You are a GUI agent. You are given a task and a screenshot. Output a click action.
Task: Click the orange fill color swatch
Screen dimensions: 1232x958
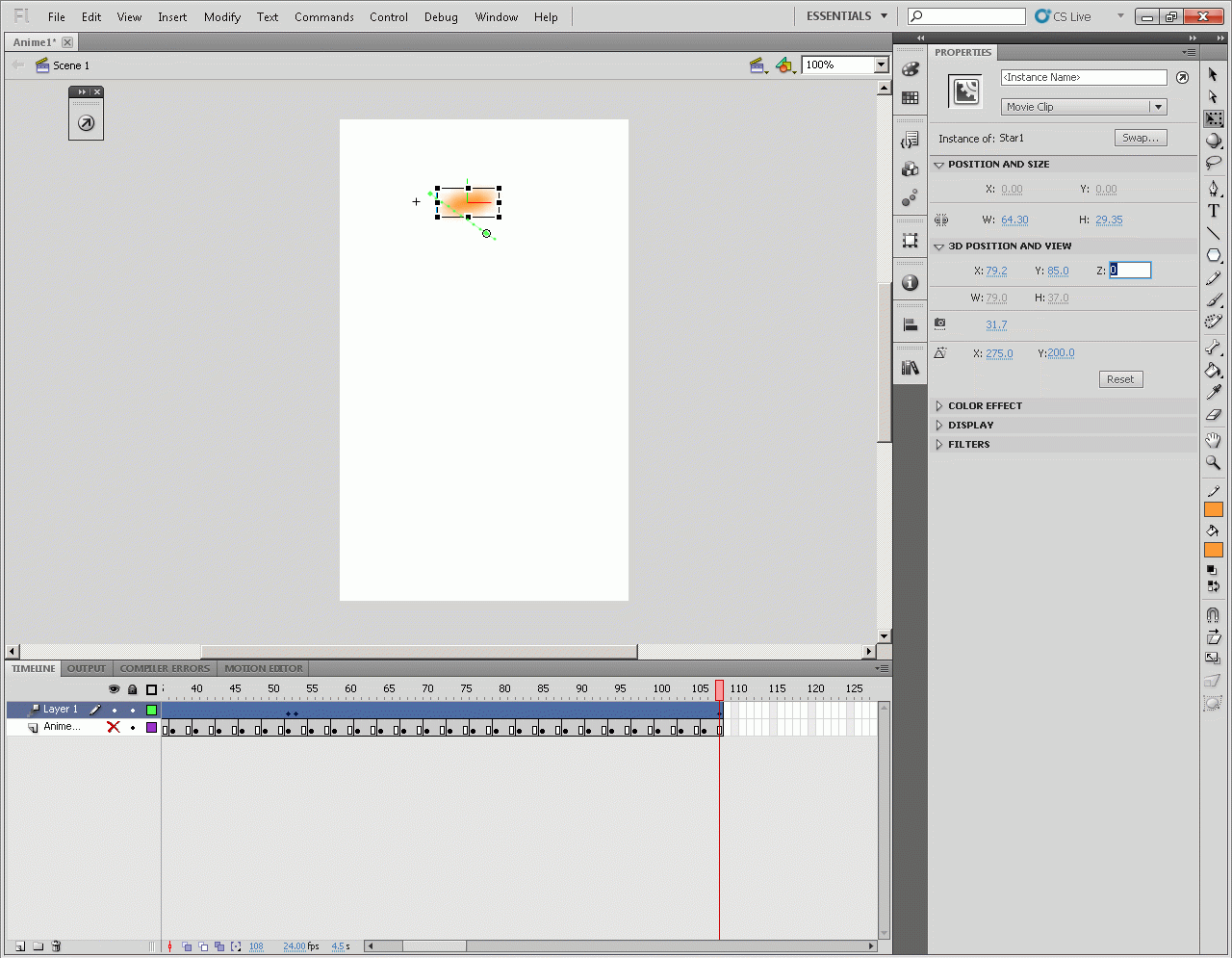[x=1213, y=550]
